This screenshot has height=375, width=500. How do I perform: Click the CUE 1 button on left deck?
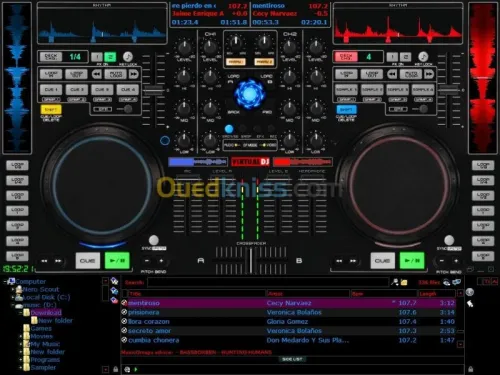(x=51, y=89)
